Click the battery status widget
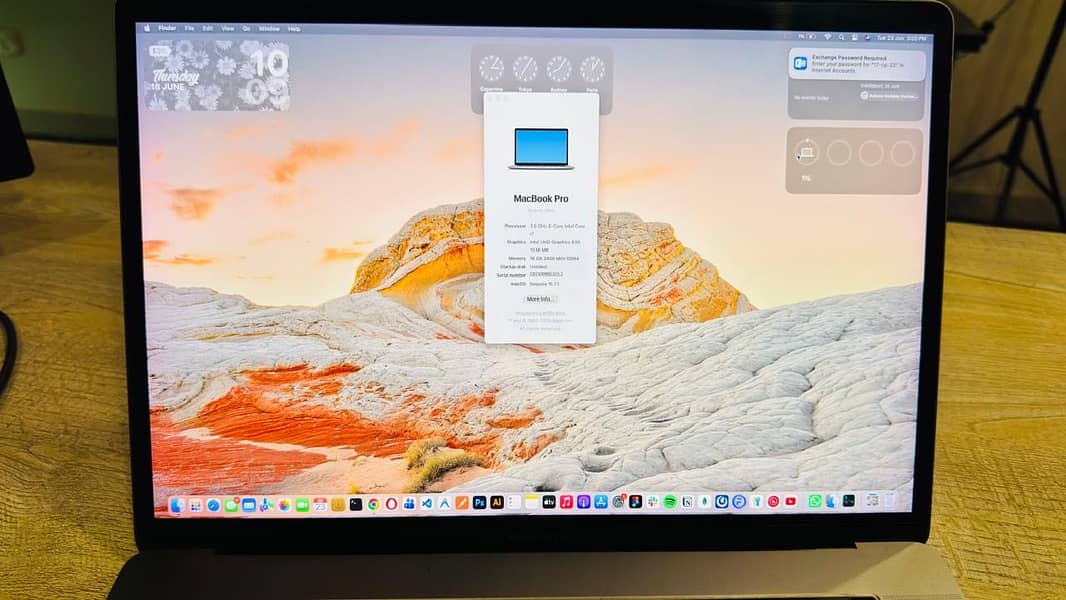Screen dimensions: 1066x600 pyautogui.click(x=854, y=160)
